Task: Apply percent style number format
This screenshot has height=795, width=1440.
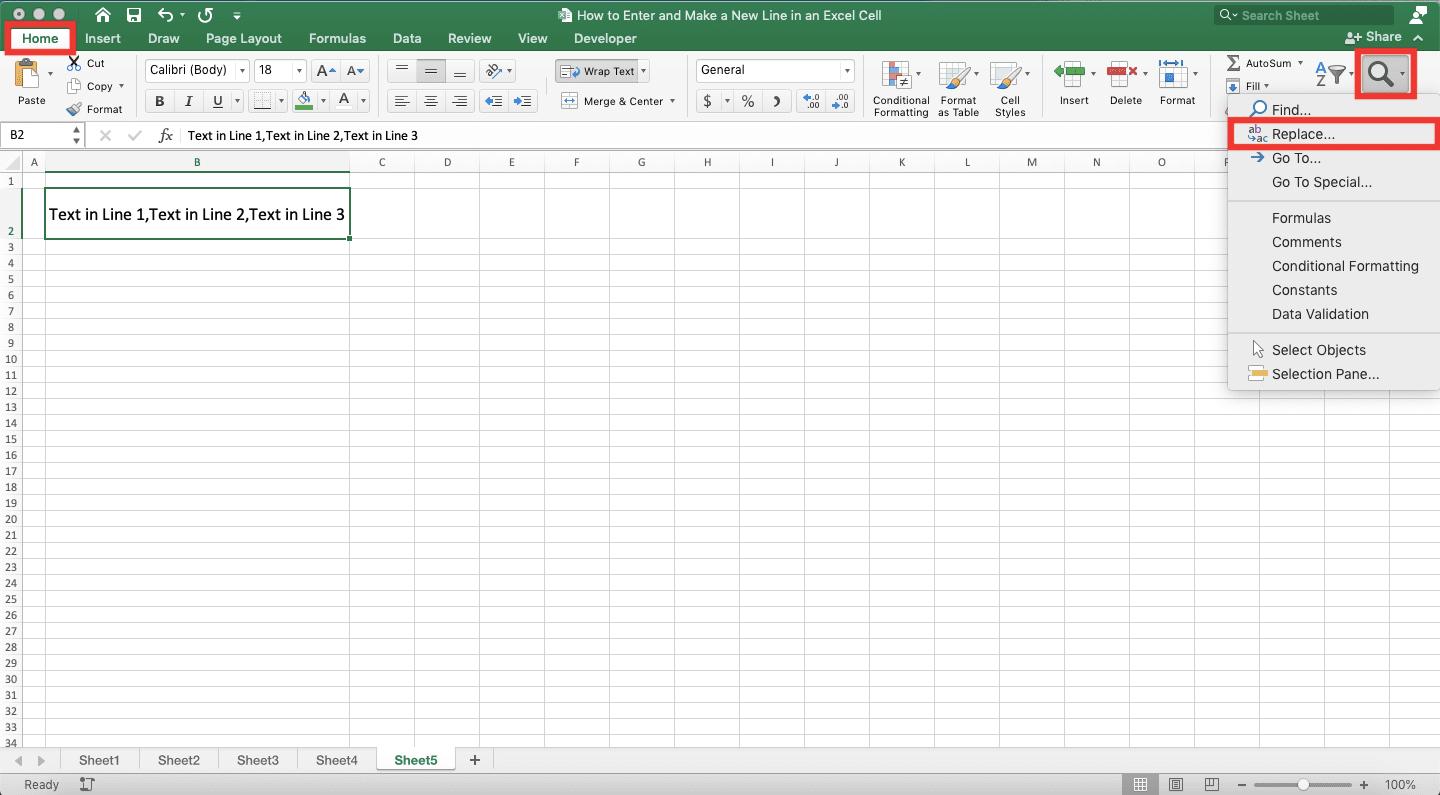Action: (747, 101)
